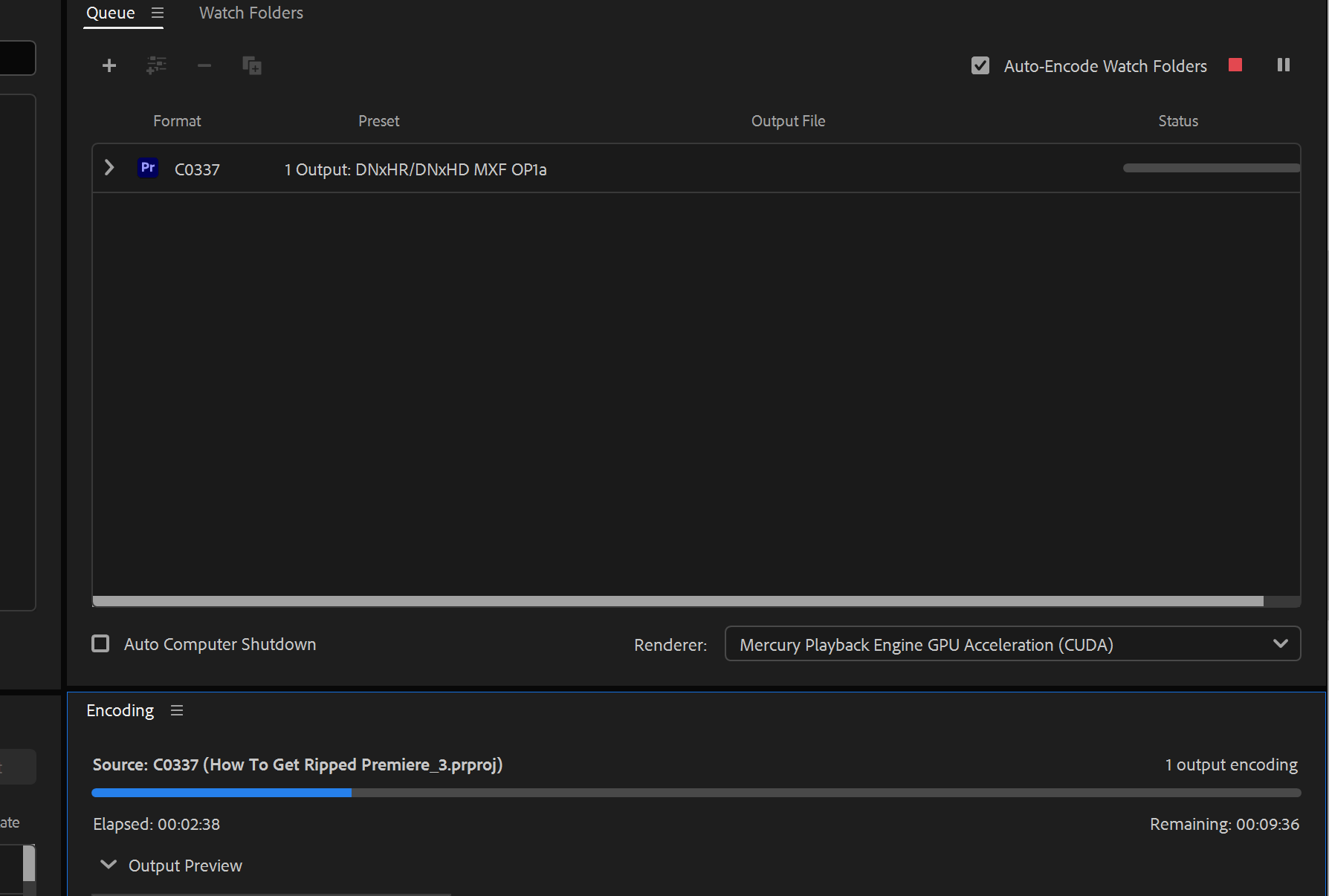Click the Duplicate queue item icon

coord(252,65)
